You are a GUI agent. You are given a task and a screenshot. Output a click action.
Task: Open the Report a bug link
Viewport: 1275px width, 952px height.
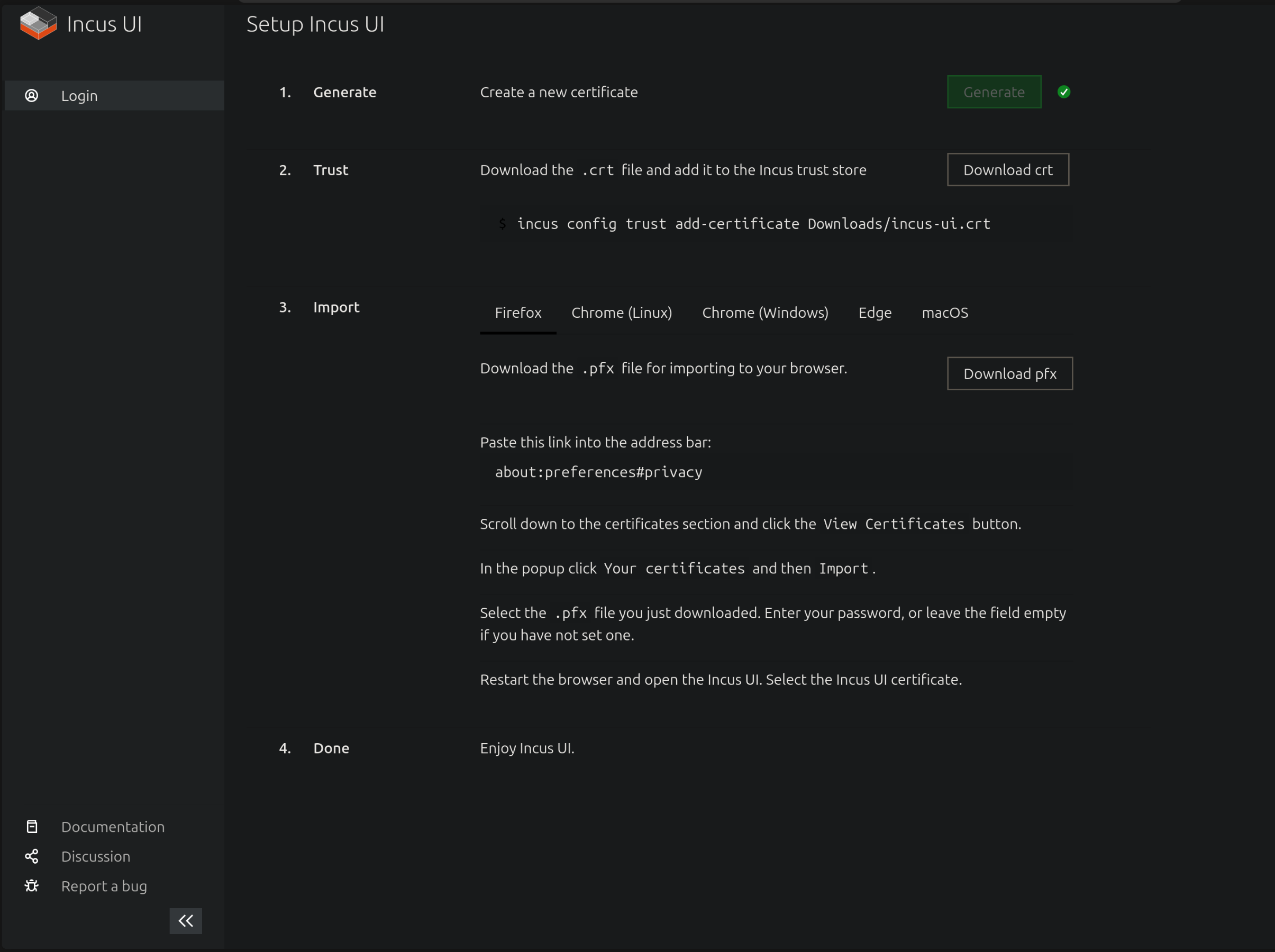click(x=104, y=885)
